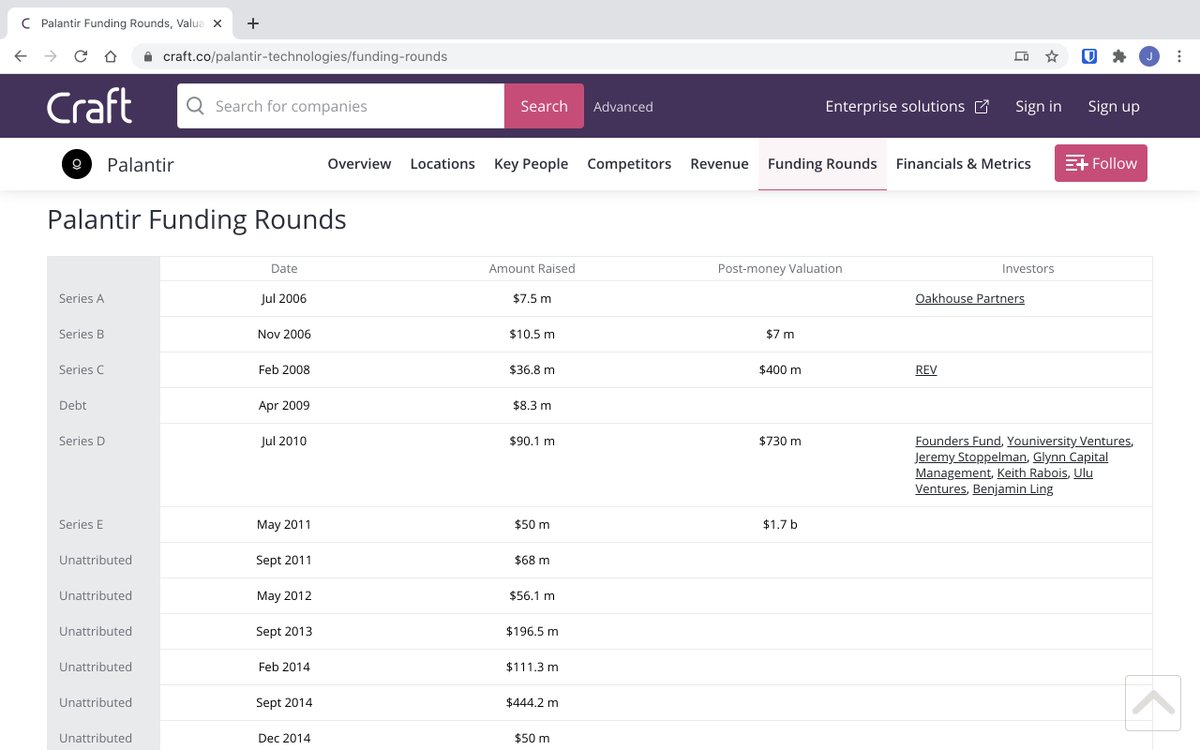Image resolution: width=1200 pixels, height=750 pixels.
Task: Click the browser address bar URL
Action: pos(306,57)
